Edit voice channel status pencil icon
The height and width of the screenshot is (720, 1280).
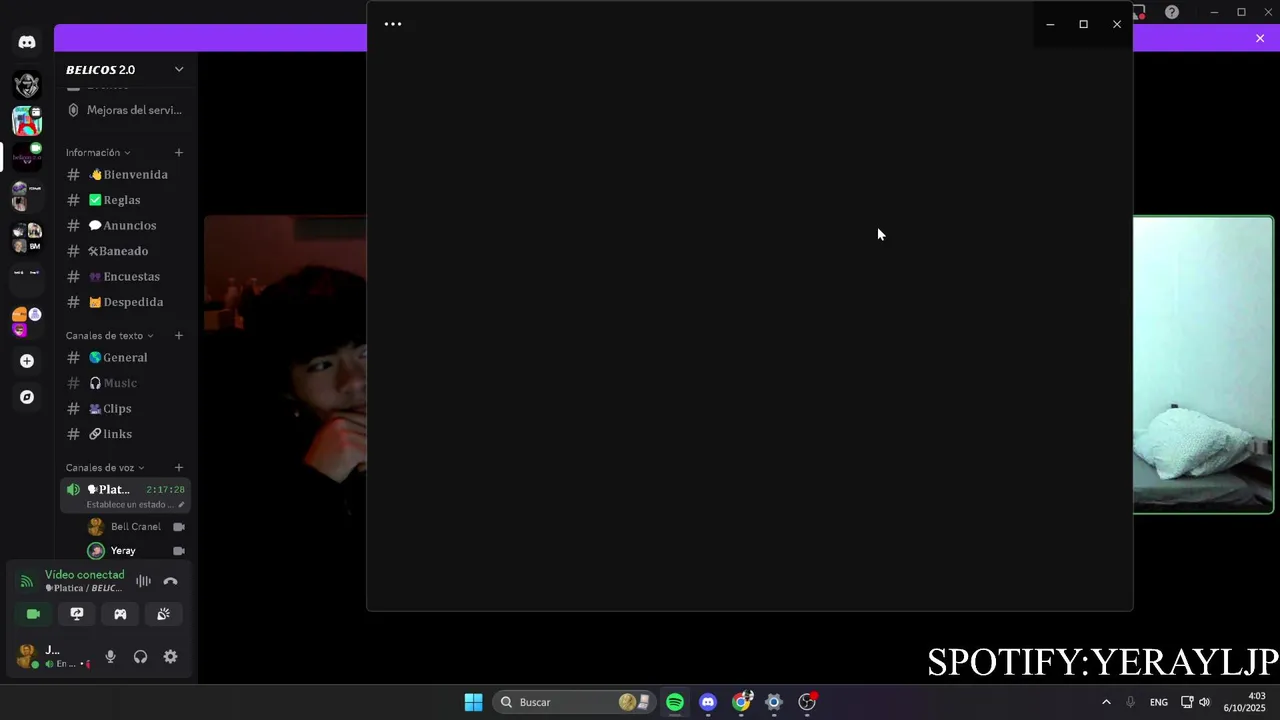pos(181,505)
